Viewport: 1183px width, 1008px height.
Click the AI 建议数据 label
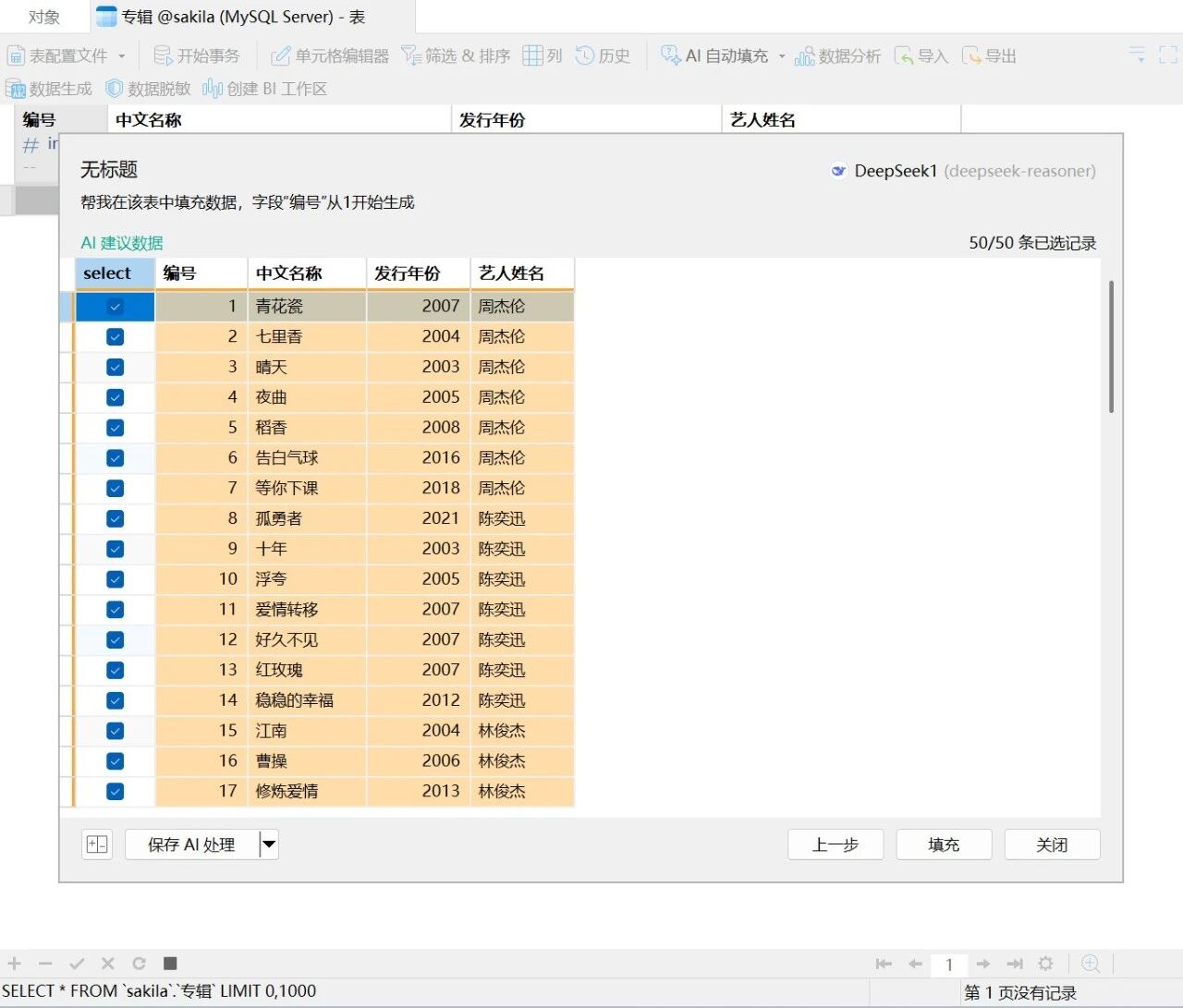click(x=122, y=243)
